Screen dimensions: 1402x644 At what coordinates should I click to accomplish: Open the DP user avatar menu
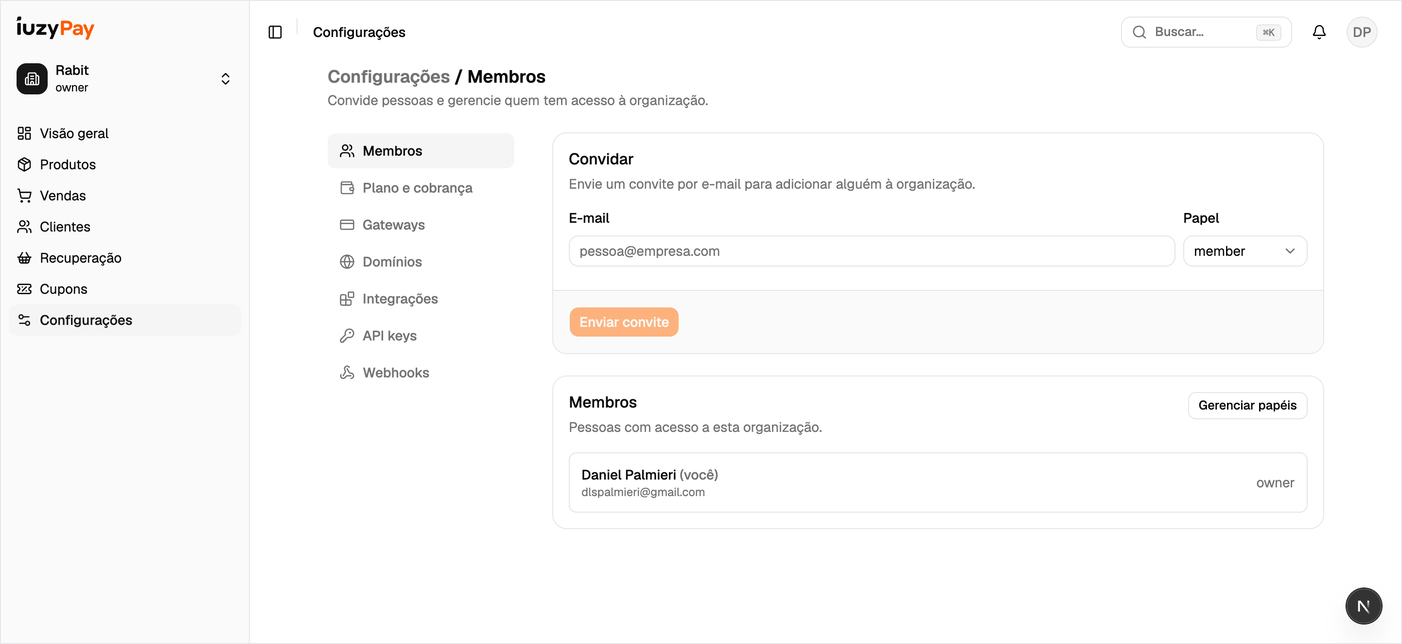(x=1361, y=32)
